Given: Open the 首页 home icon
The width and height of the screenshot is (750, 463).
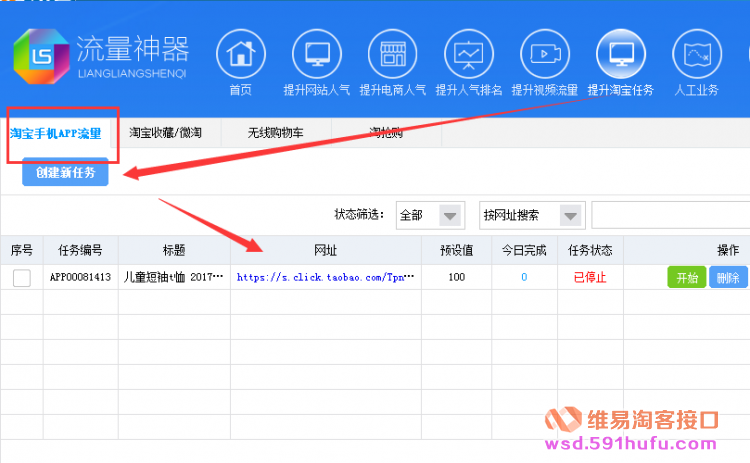Looking at the screenshot, I should click(241, 54).
